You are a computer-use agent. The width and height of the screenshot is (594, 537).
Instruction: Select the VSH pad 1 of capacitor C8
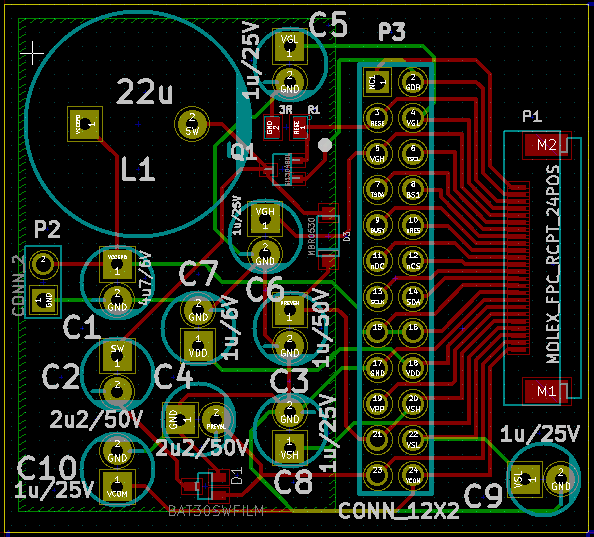(x=289, y=448)
